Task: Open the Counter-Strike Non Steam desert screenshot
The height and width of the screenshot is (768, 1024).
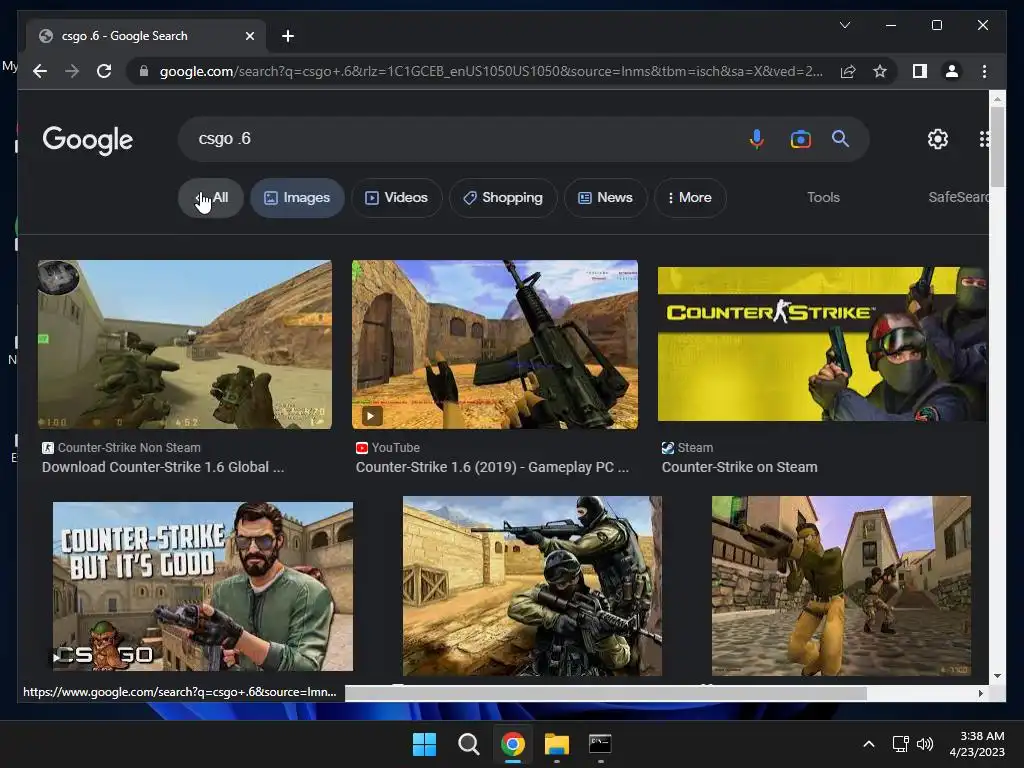Action: coord(185,344)
